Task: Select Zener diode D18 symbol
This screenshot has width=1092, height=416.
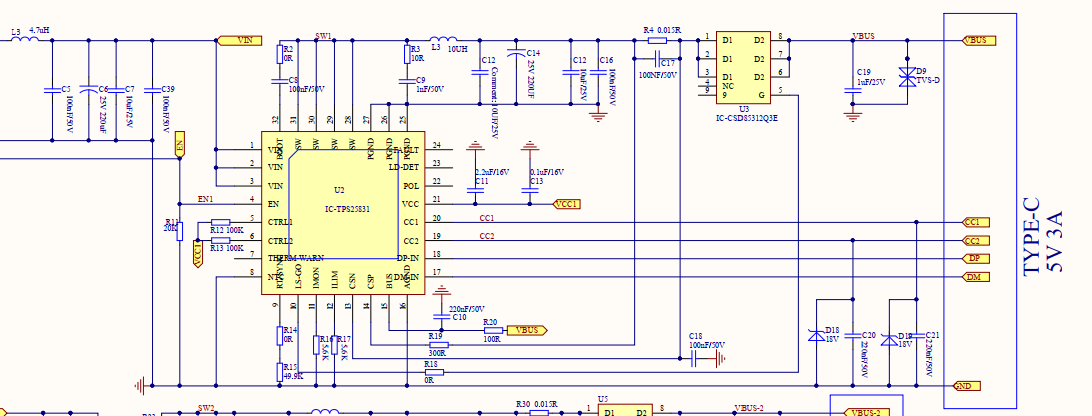Action: 816,335
